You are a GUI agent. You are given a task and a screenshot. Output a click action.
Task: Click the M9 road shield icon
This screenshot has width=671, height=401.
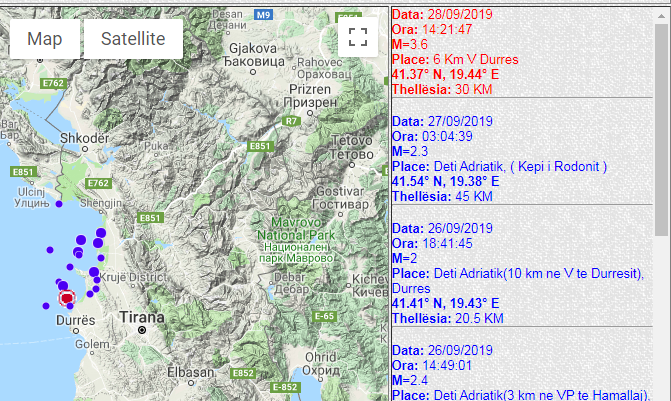pyautogui.click(x=263, y=16)
